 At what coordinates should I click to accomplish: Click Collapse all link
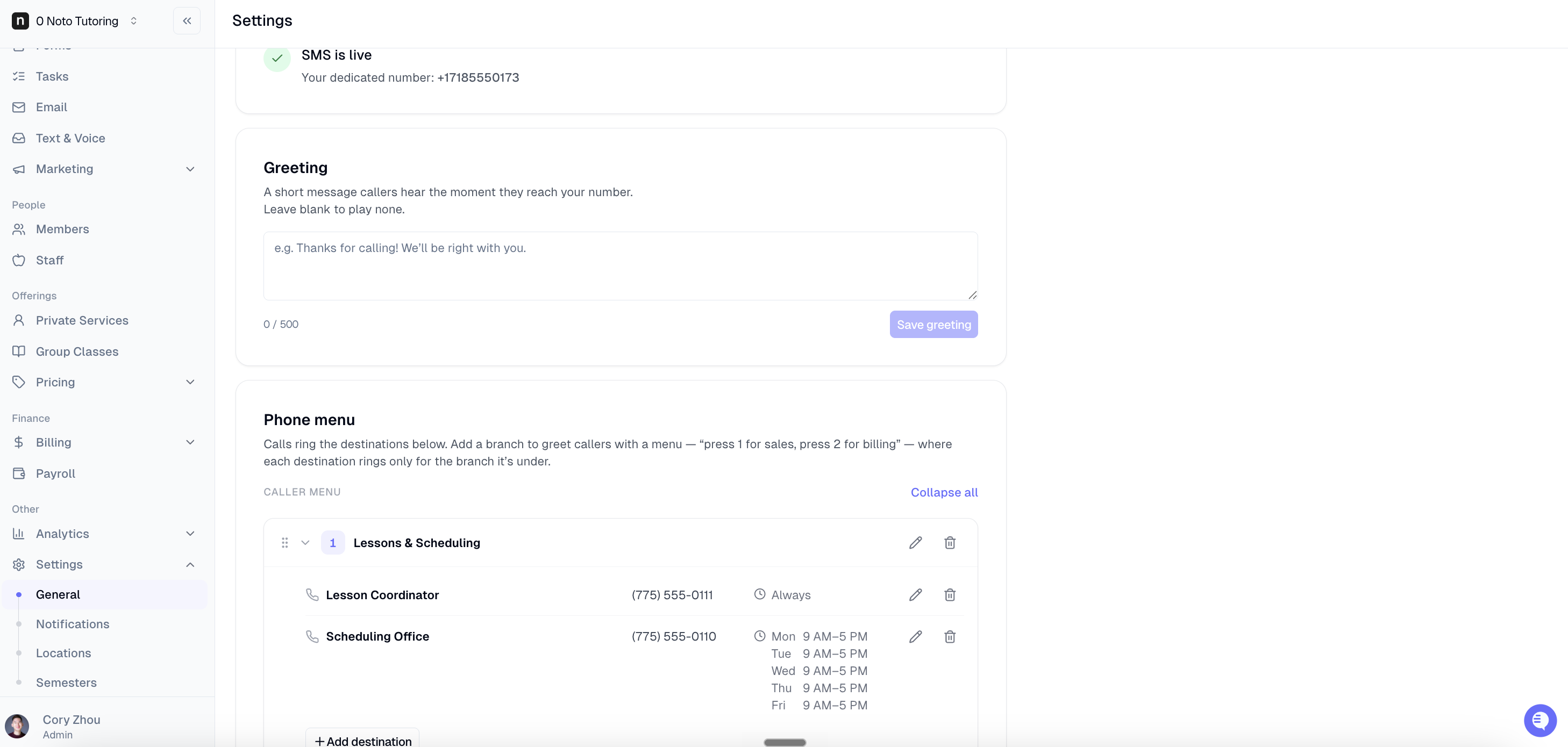point(944,492)
